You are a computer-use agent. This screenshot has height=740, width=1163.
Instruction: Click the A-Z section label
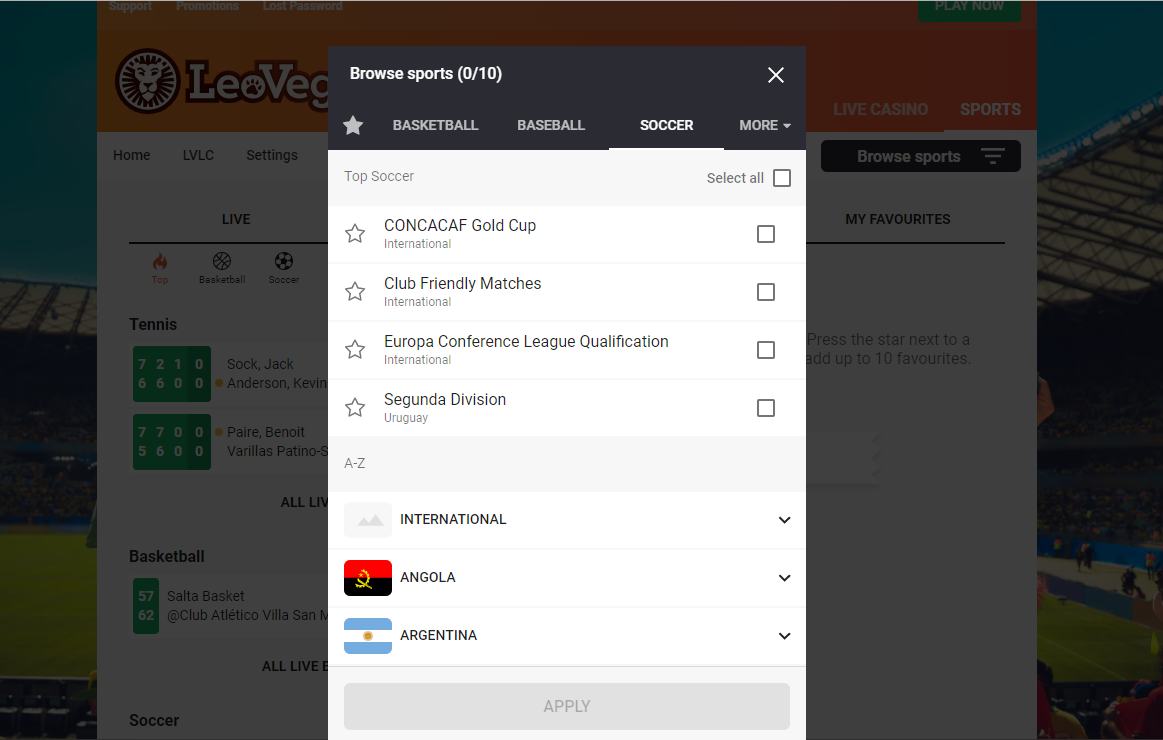pos(355,463)
